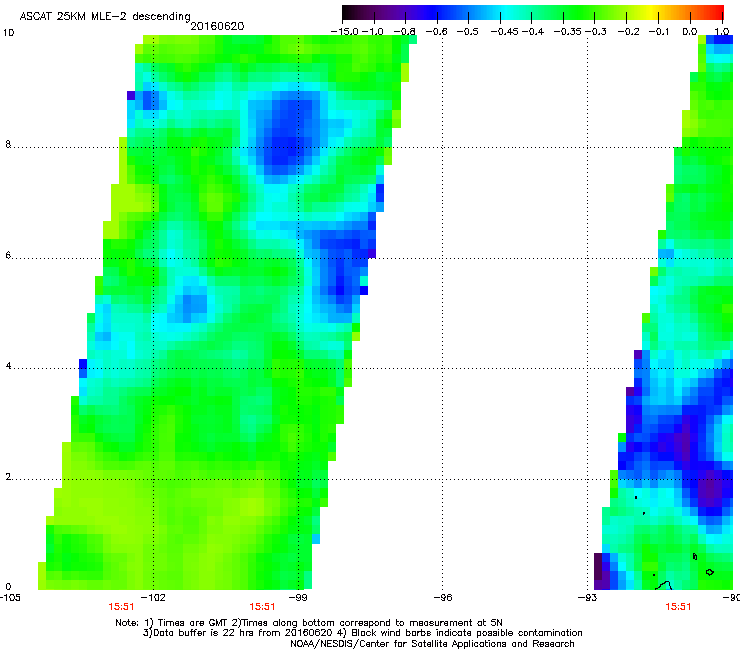Click longitude axis label -105
The height and width of the screenshot is (650, 740).
(x=10, y=598)
